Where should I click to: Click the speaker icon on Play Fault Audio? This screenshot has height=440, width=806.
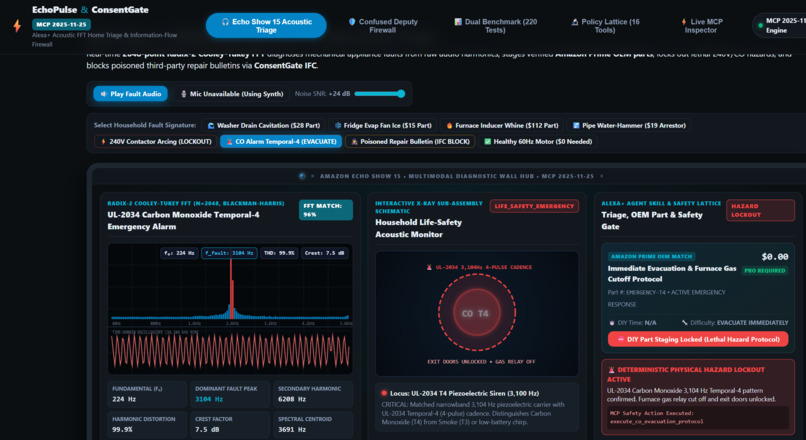pyautogui.click(x=103, y=94)
